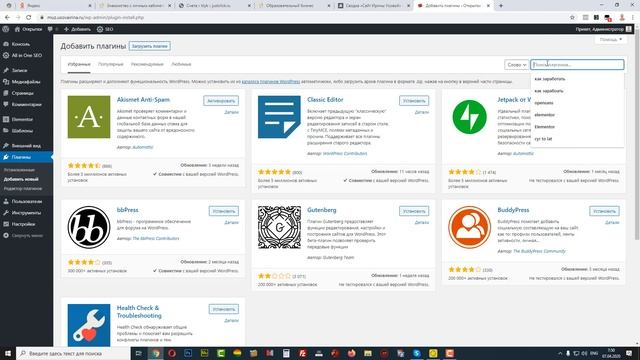
Task: Open 'The bbPress Contributors' author link
Action: pyautogui.click(x=156, y=238)
